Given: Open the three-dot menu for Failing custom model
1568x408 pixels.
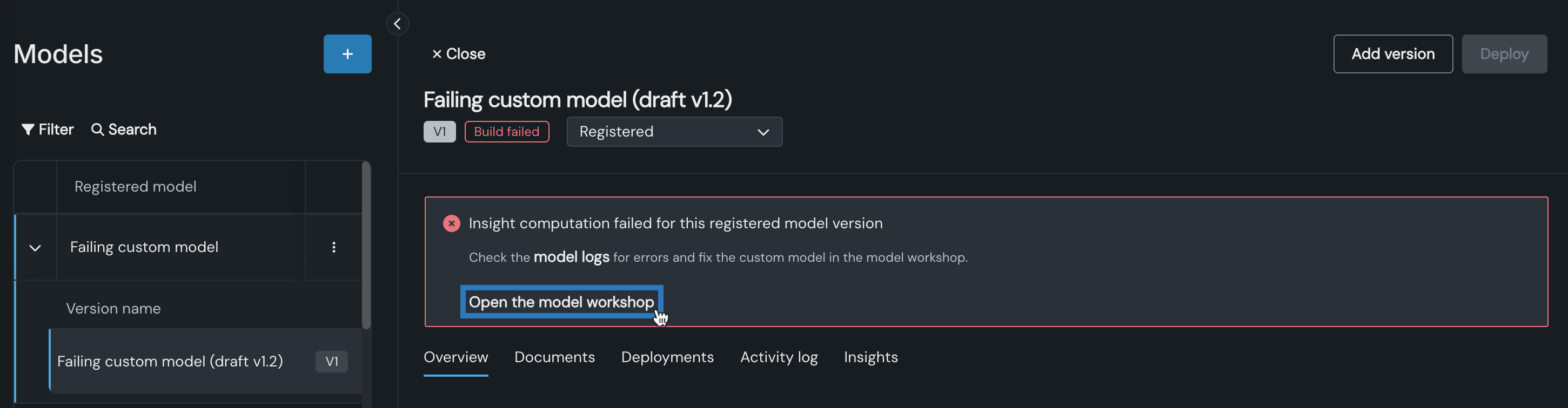Looking at the screenshot, I should 333,247.
